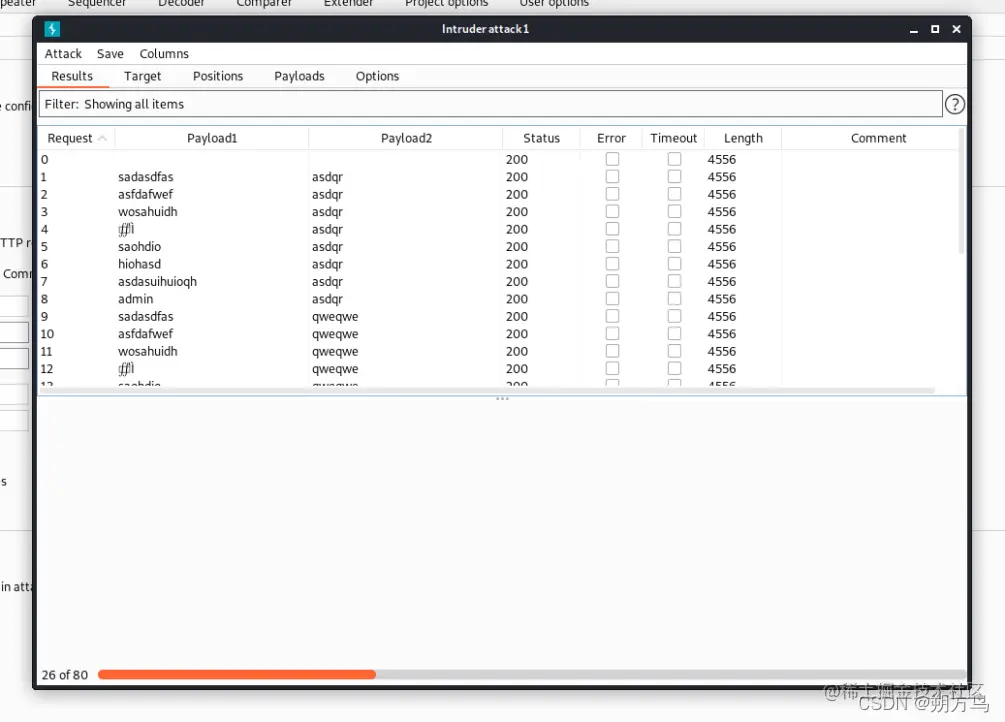Click the 4556 length value of request 11
This screenshot has width=1005, height=722.
click(x=722, y=351)
